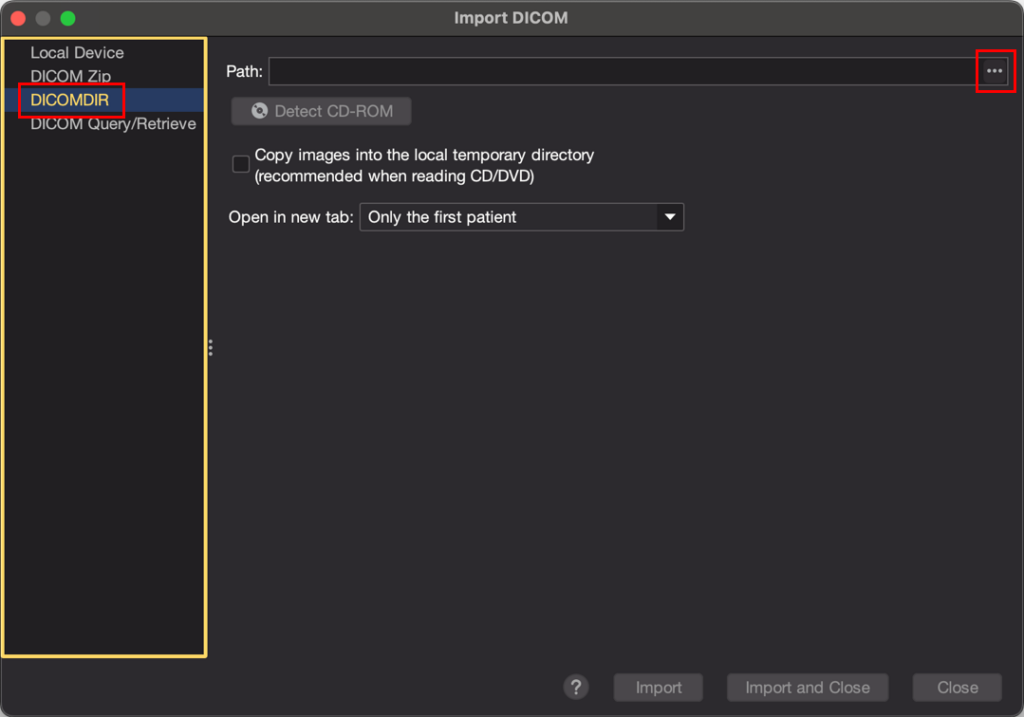The width and height of the screenshot is (1024, 717).
Task: Click the help question mark icon
Action: [575, 687]
